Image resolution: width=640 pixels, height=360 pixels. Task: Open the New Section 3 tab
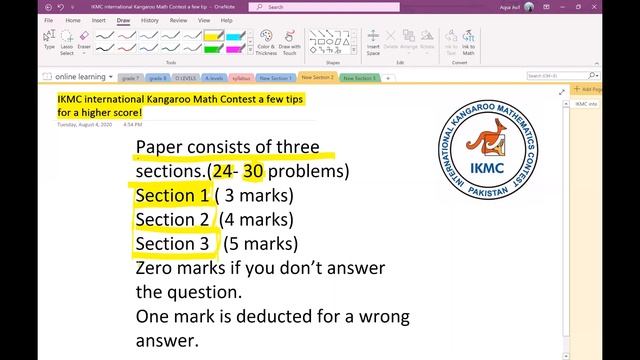point(359,78)
